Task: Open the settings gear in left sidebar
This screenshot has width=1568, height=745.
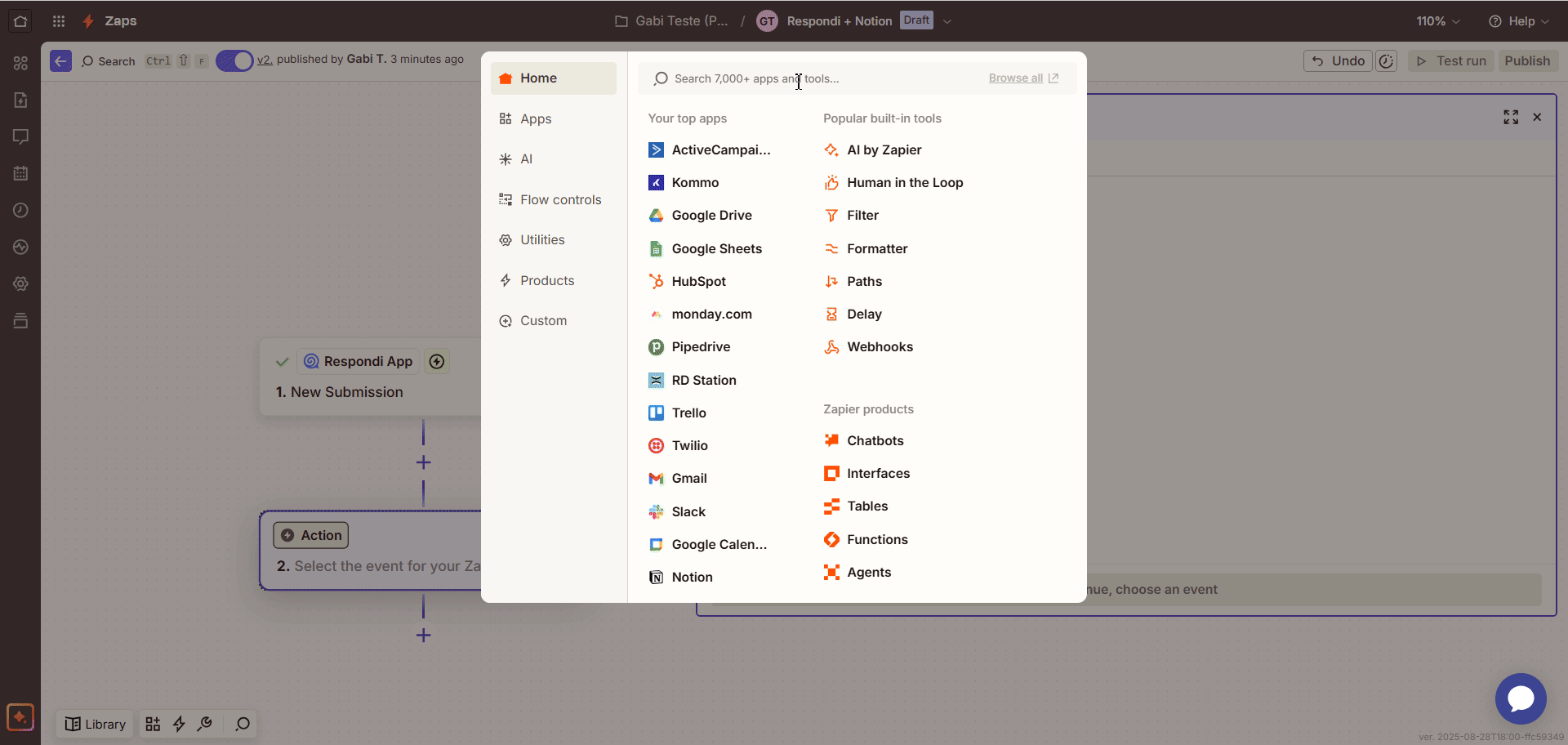Action: pos(20,284)
